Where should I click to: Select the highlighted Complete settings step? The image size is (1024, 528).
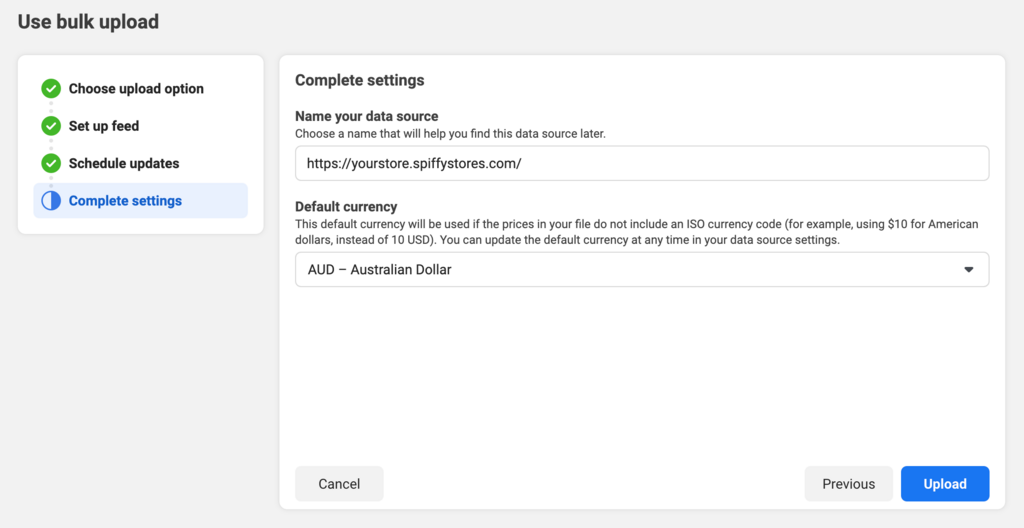pyautogui.click(x=125, y=201)
